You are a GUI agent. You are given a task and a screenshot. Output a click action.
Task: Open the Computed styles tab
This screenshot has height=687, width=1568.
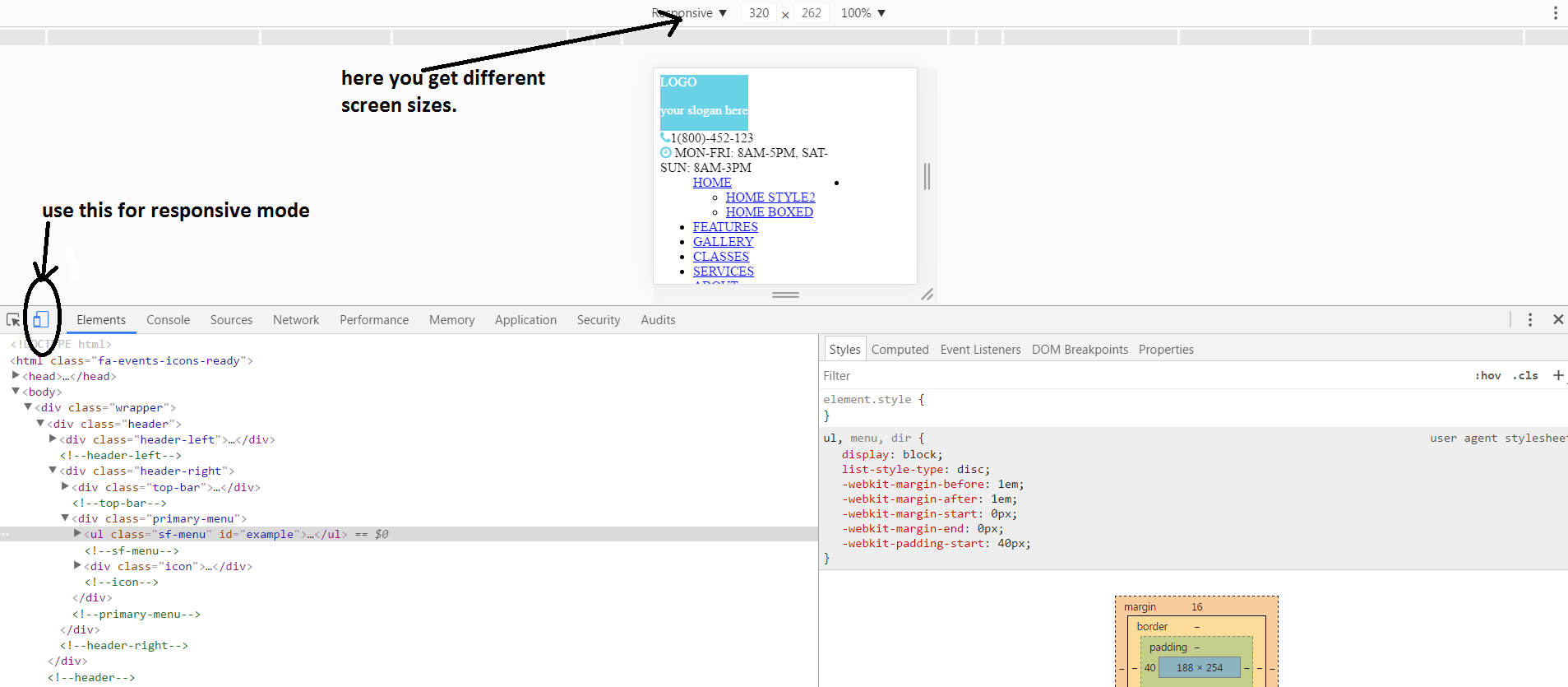pyautogui.click(x=900, y=350)
